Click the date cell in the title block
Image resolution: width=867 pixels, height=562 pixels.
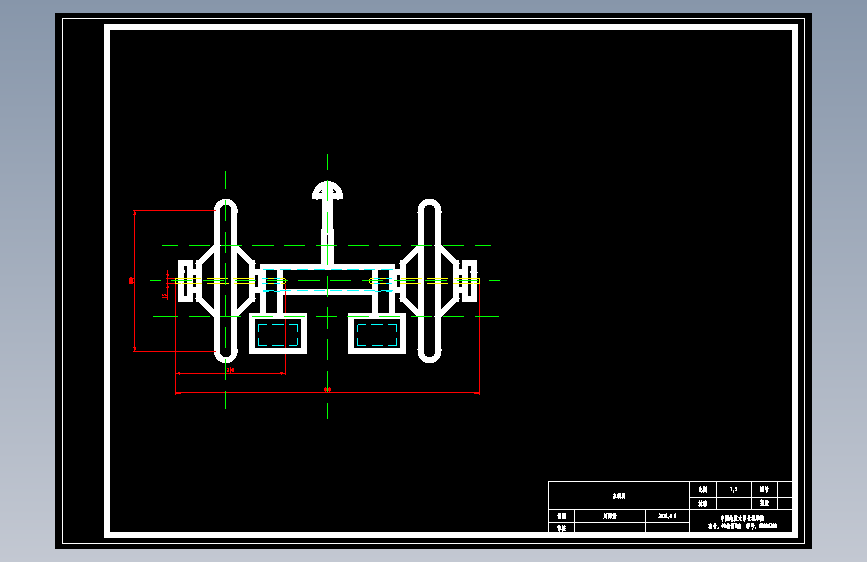click(x=667, y=516)
